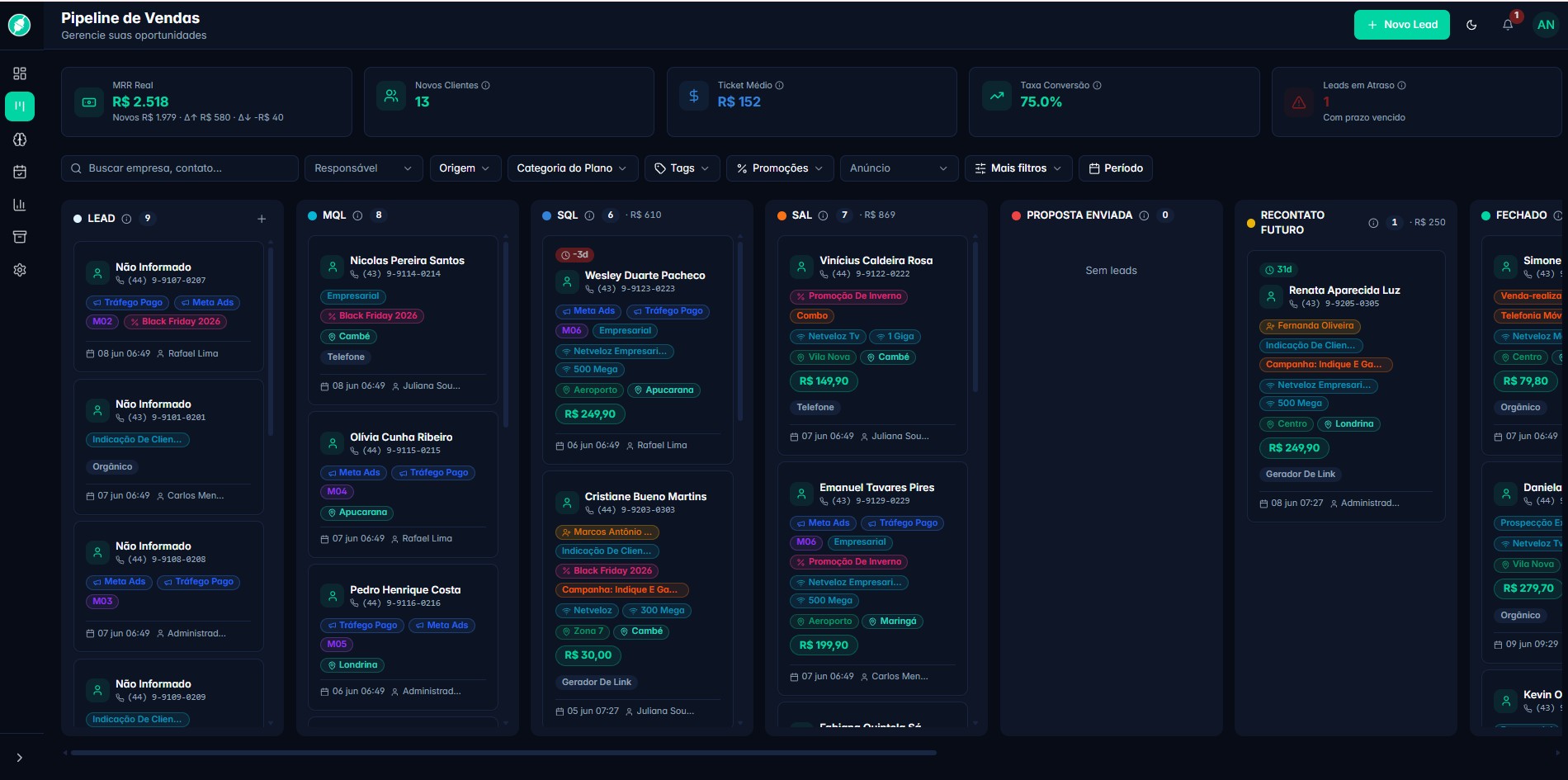This screenshot has height=780, width=1568.
Task: Click Novos Clientes info icon
Action: 485,85
